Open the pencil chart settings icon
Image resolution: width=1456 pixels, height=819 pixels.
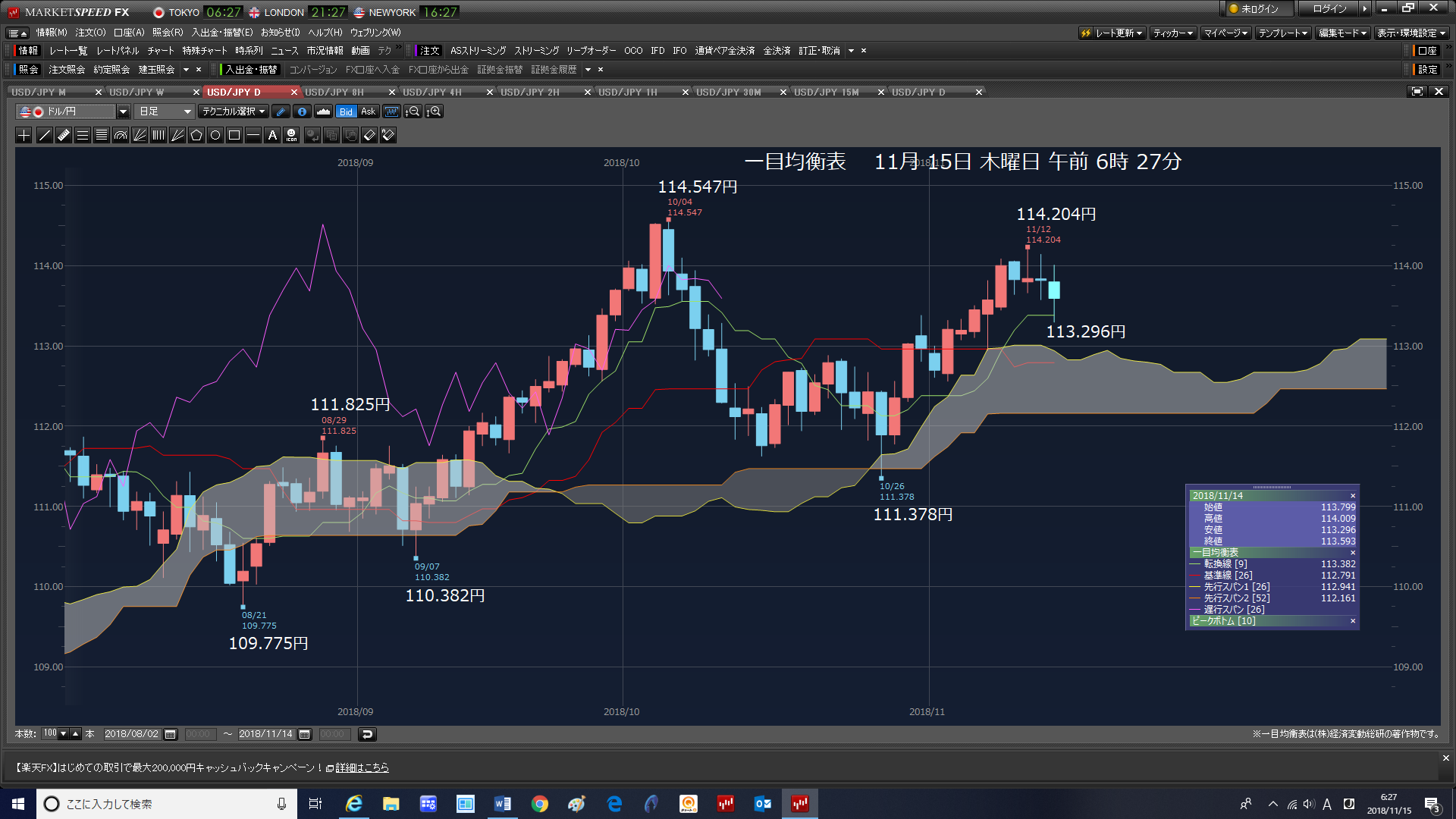point(281,111)
